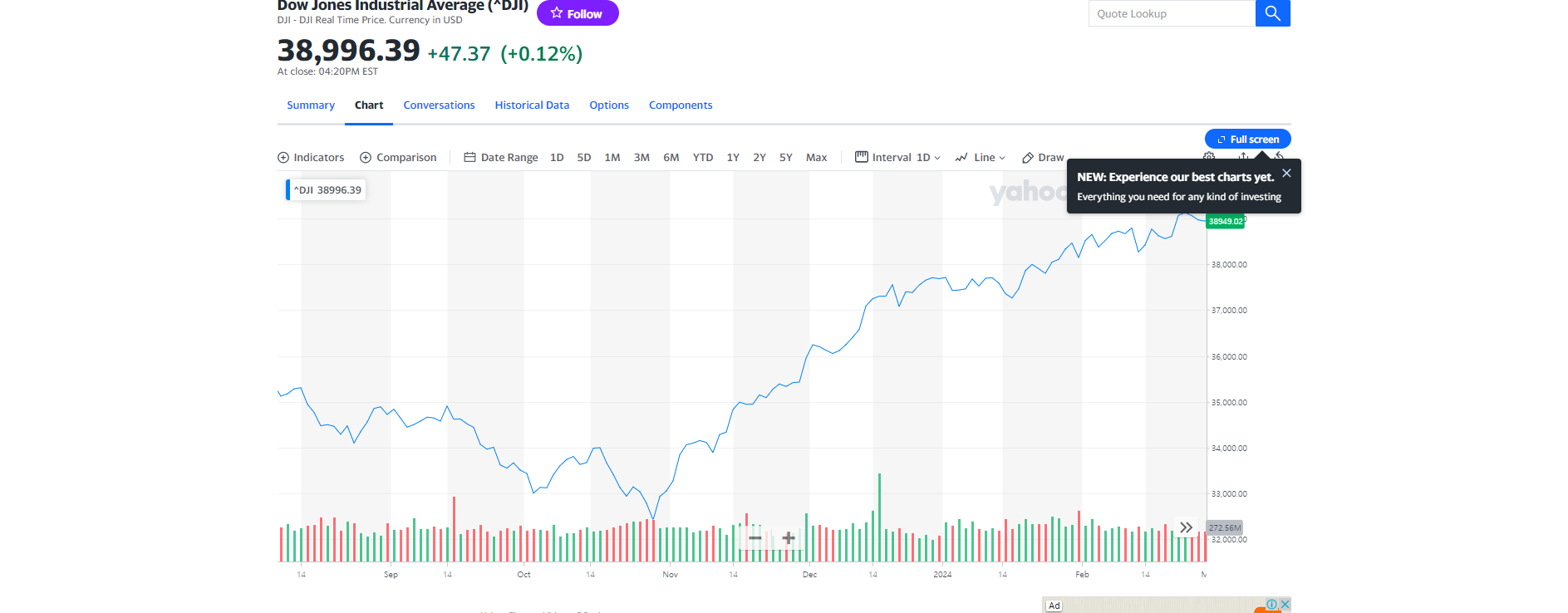Image resolution: width=1568 pixels, height=613 pixels.
Task: Click the 33,000.00 y-axis label
Action: pyautogui.click(x=1229, y=494)
